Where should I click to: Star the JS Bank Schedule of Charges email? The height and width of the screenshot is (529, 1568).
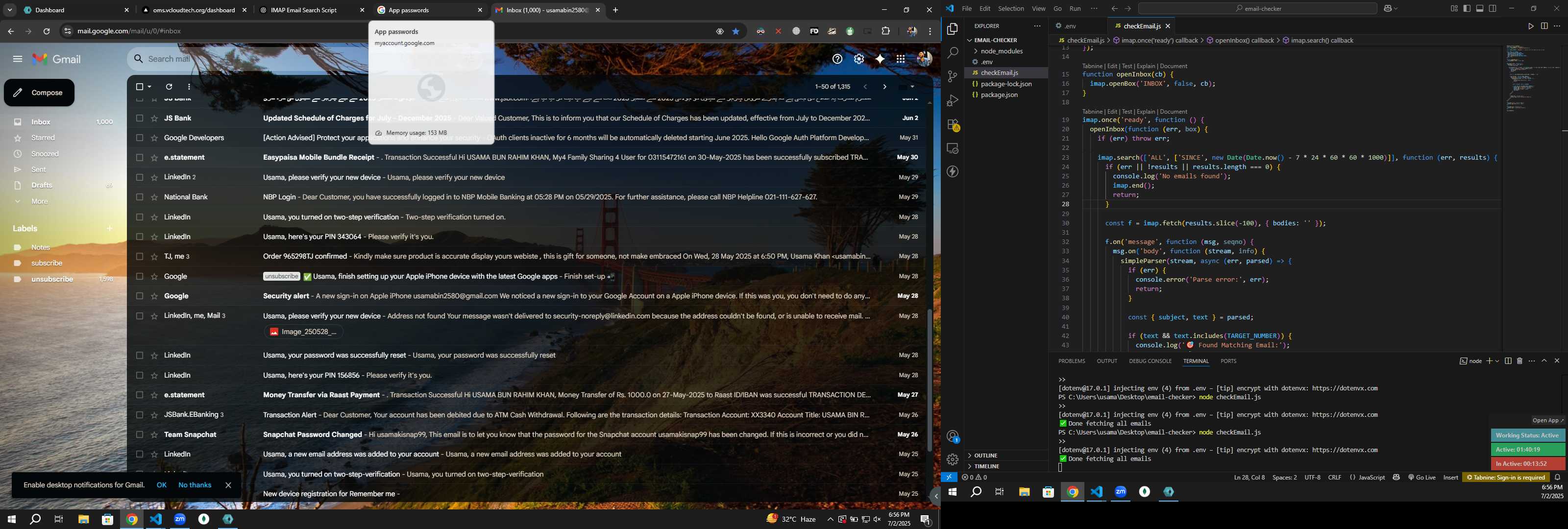click(x=154, y=118)
